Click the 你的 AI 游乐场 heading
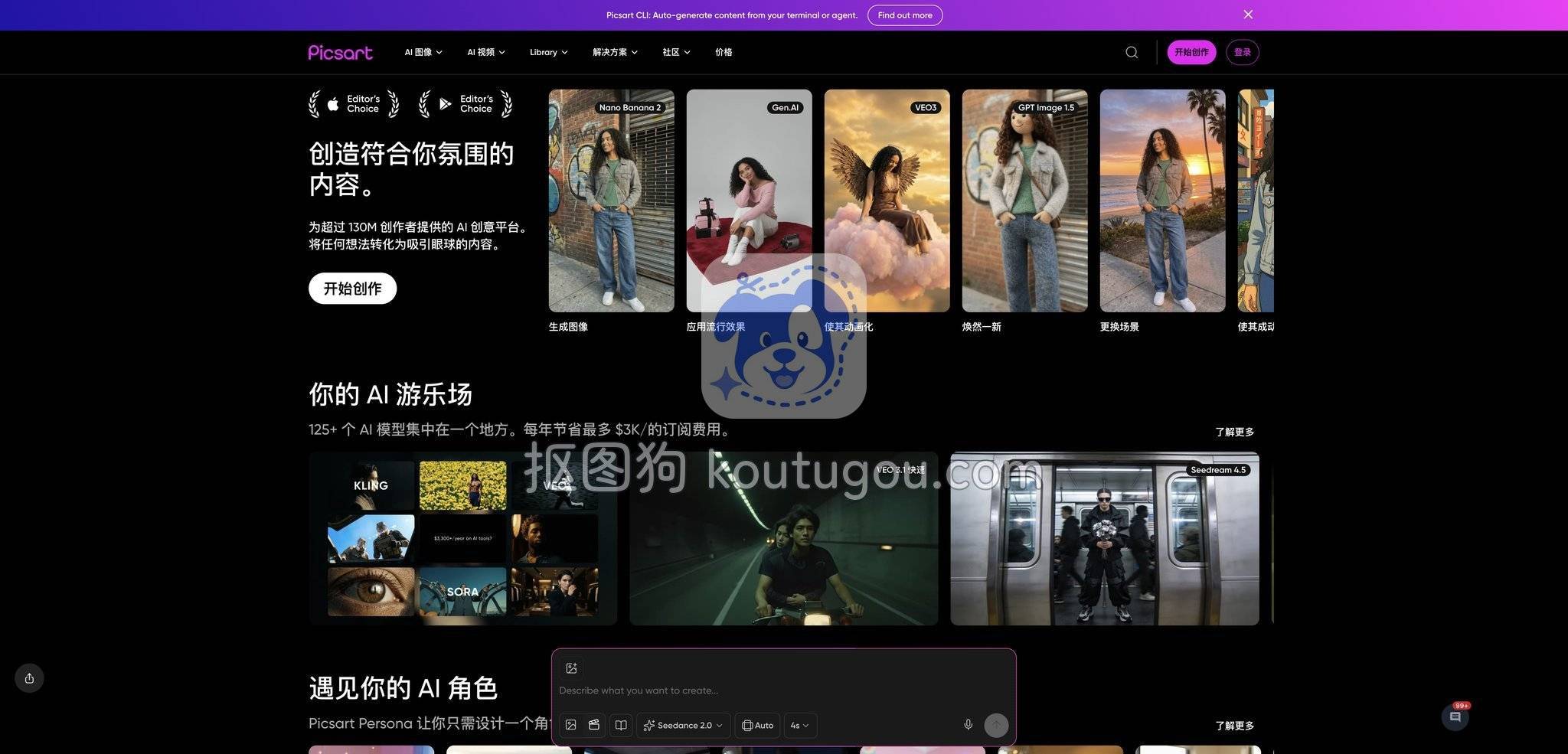The width and height of the screenshot is (1568, 754). point(390,394)
